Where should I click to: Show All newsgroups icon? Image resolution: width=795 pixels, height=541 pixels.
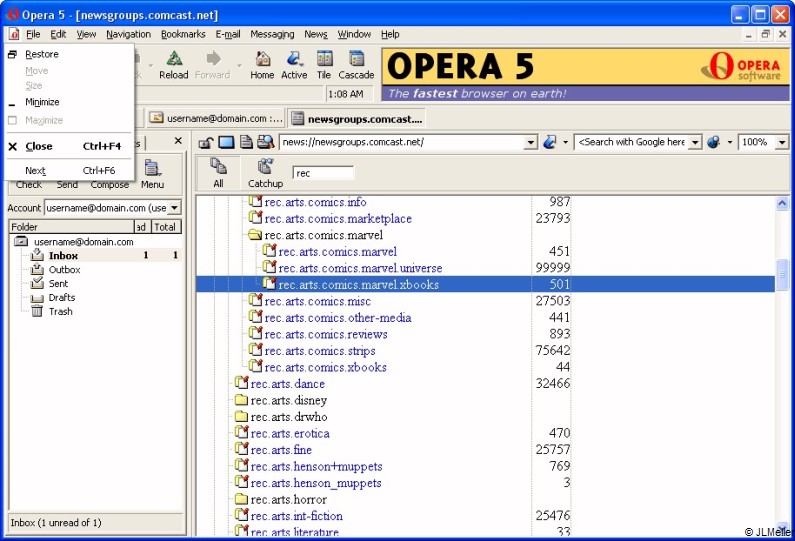coord(219,166)
